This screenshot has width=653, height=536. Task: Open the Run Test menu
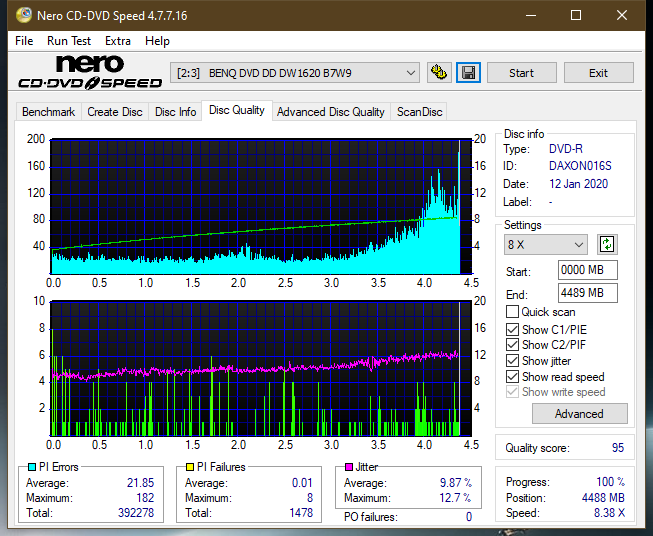click(69, 41)
